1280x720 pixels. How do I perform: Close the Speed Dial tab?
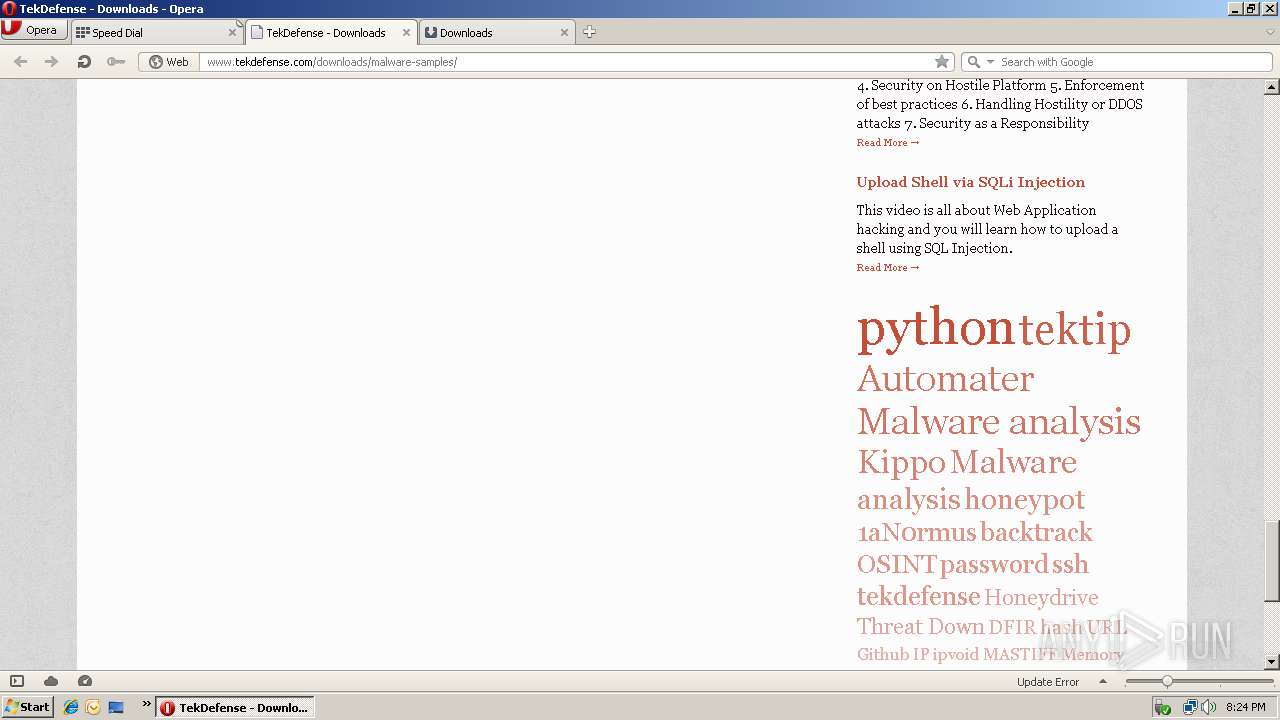pyautogui.click(x=232, y=32)
